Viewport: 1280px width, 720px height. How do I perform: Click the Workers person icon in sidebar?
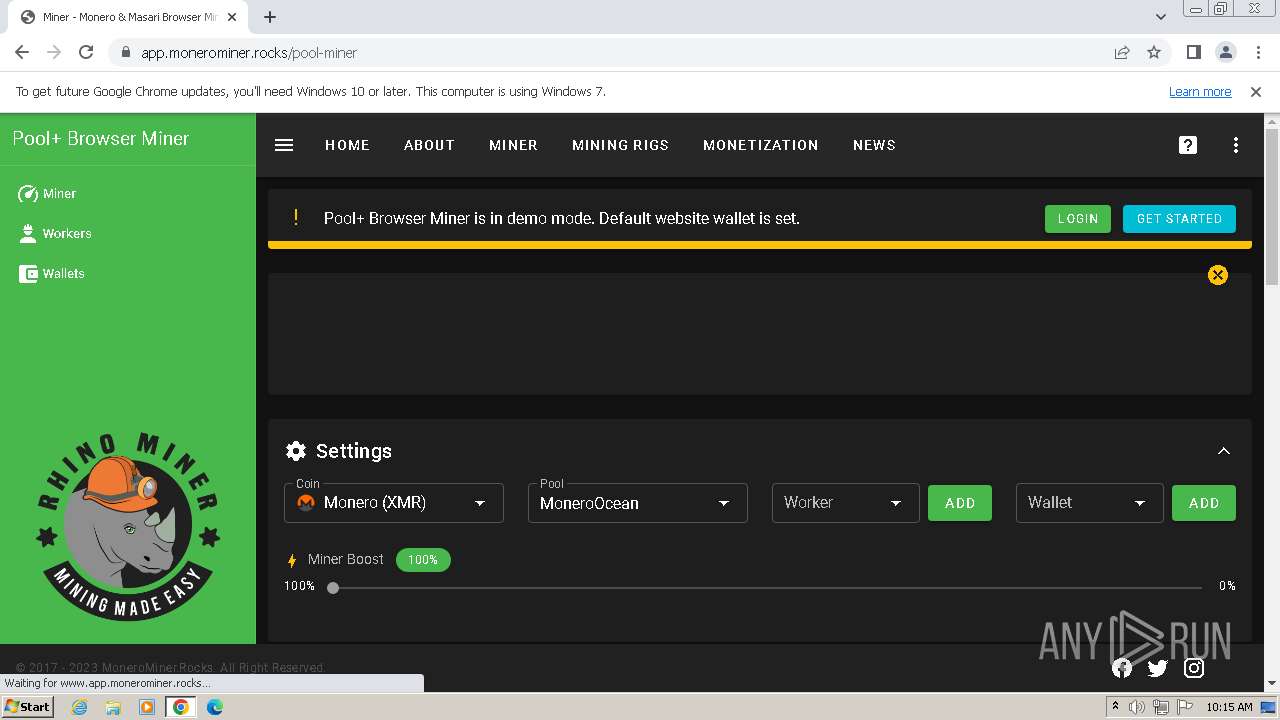(x=28, y=233)
